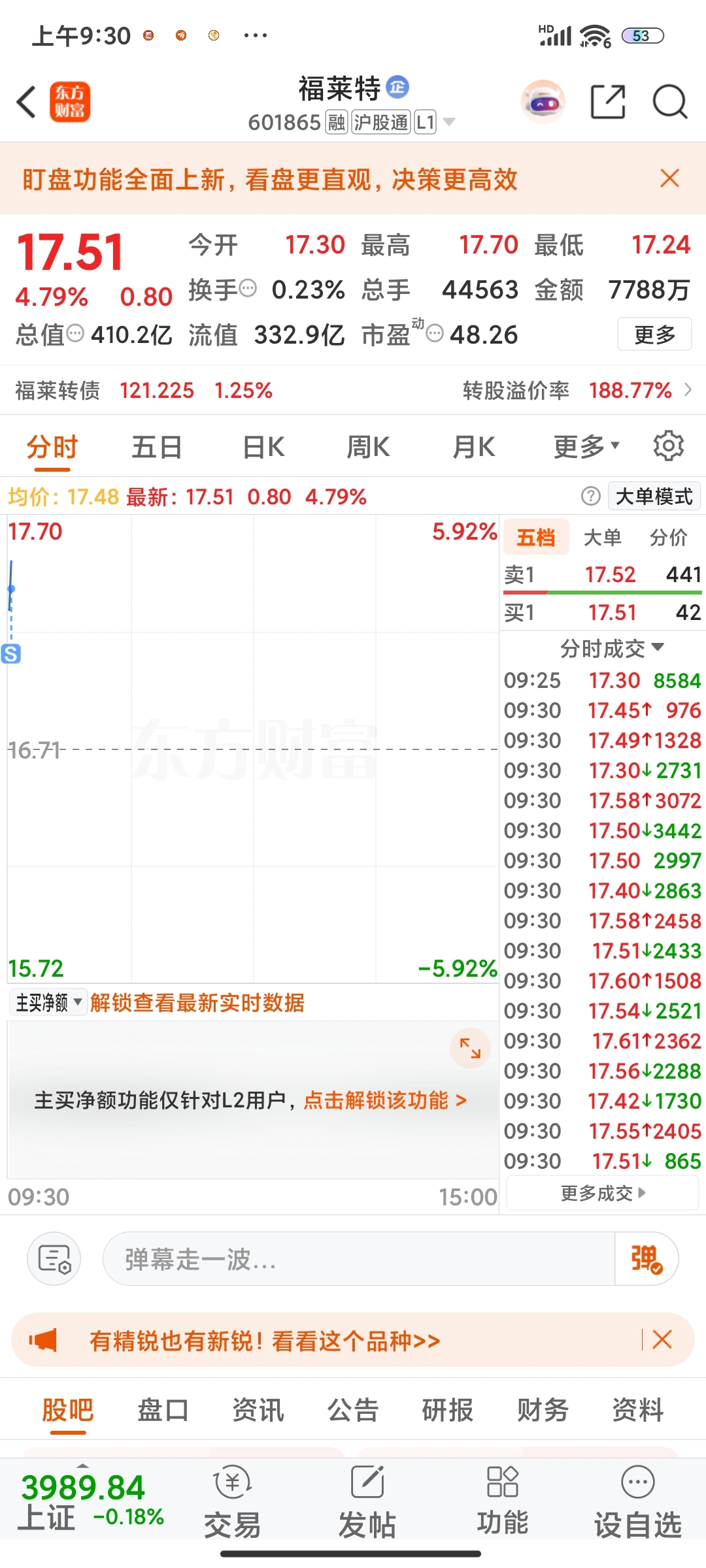Dismiss the 有精锐也有新锐 promotion banner
The width and height of the screenshot is (706, 1568).
tap(662, 1340)
